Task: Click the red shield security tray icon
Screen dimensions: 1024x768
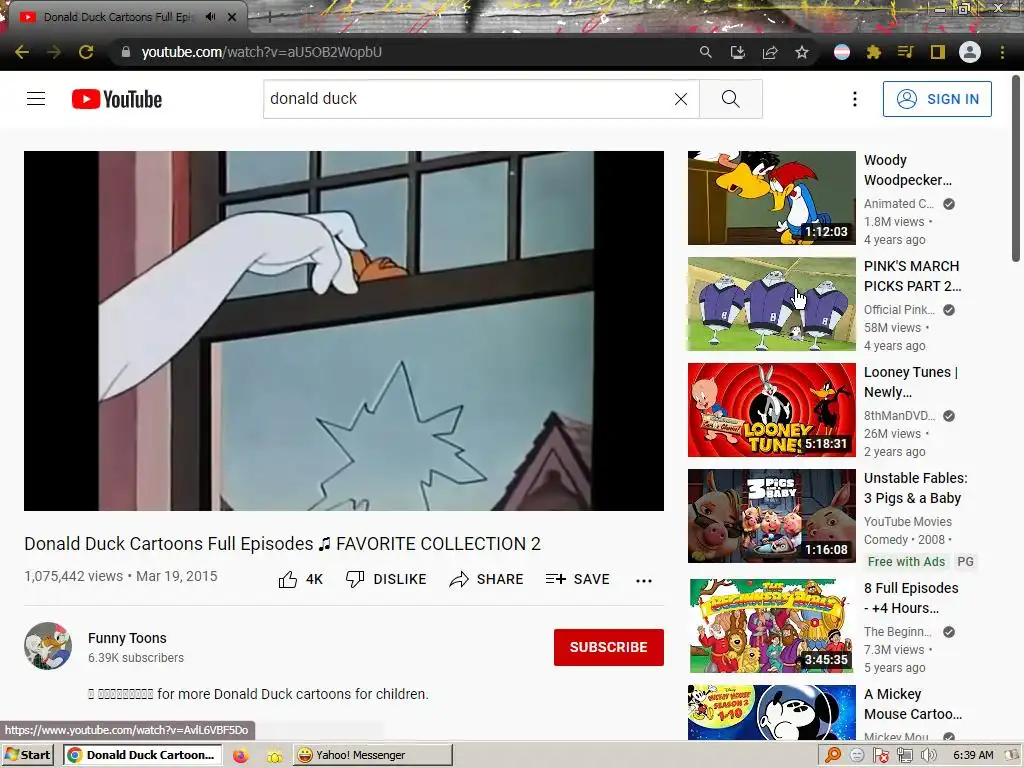Action: pos(881,756)
